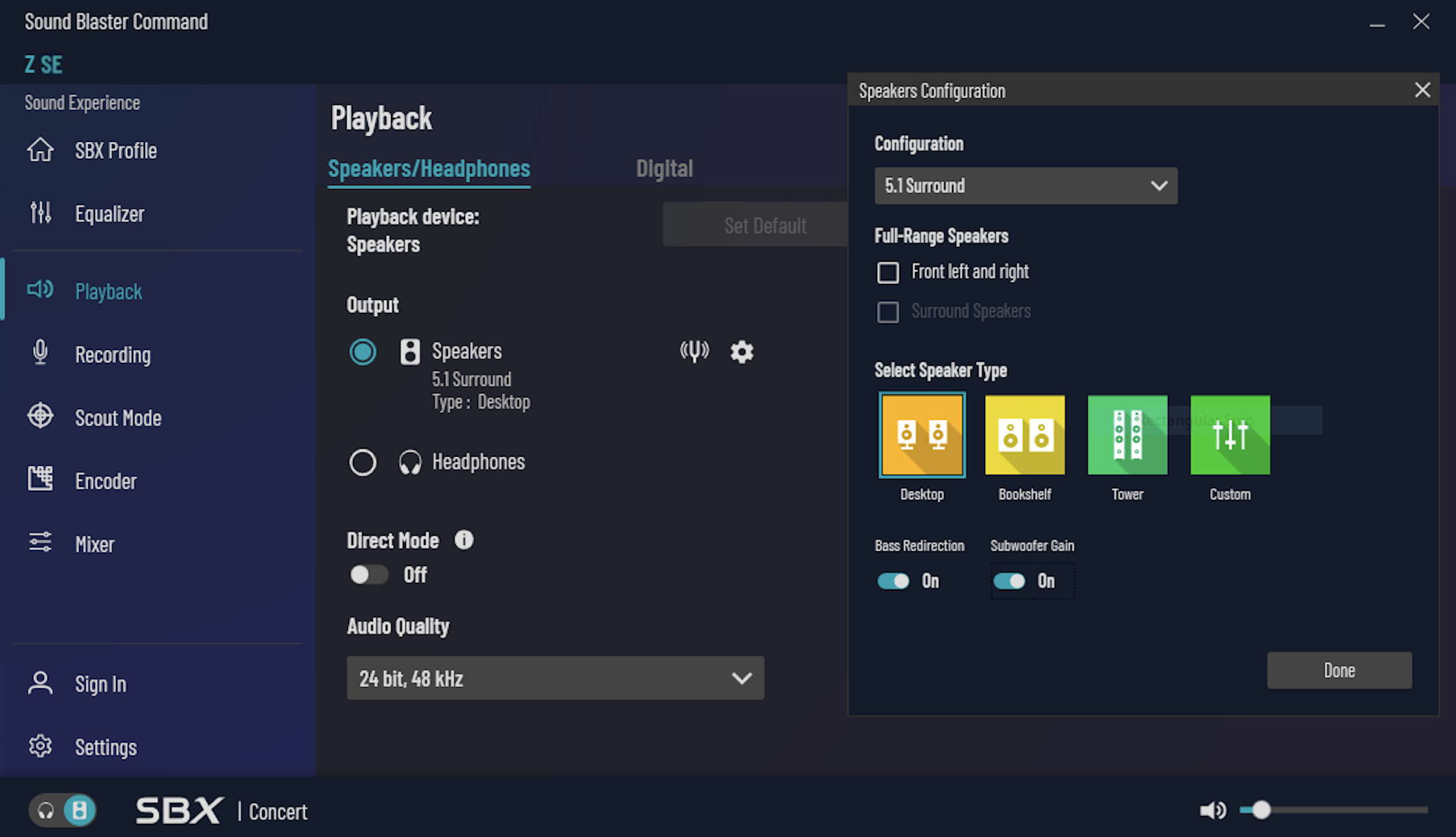Turn off Bass Redirection
The image size is (1456, 837).
pos(893,581)
